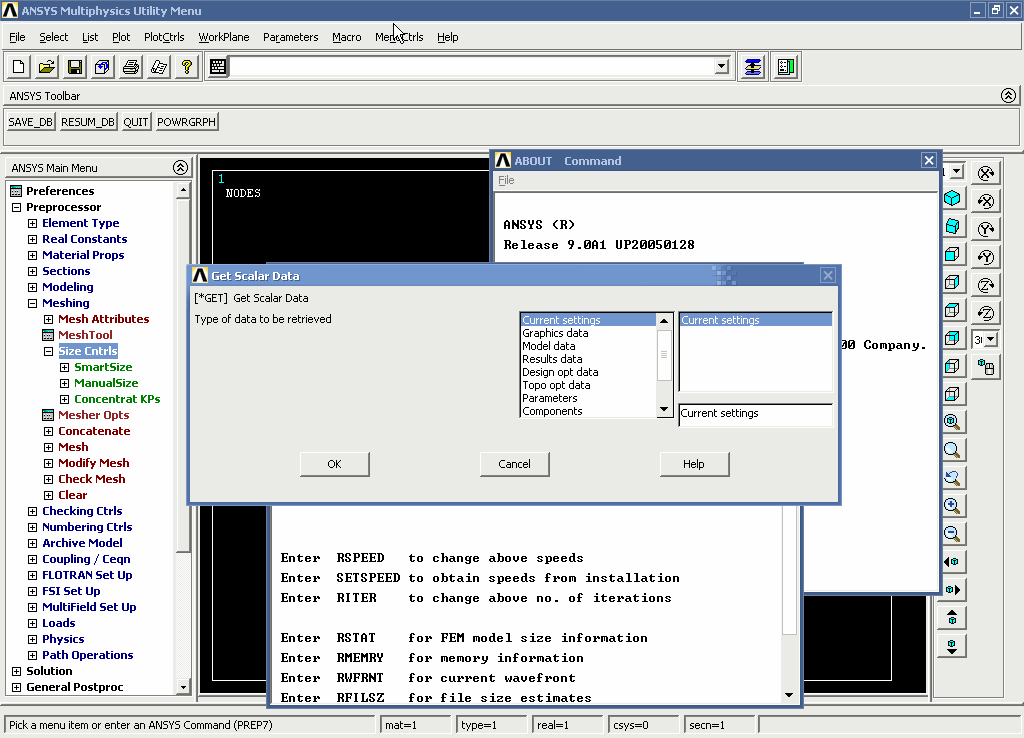Click Fit View zoom icon
1024x738 pixels.
tap(952, 422)
